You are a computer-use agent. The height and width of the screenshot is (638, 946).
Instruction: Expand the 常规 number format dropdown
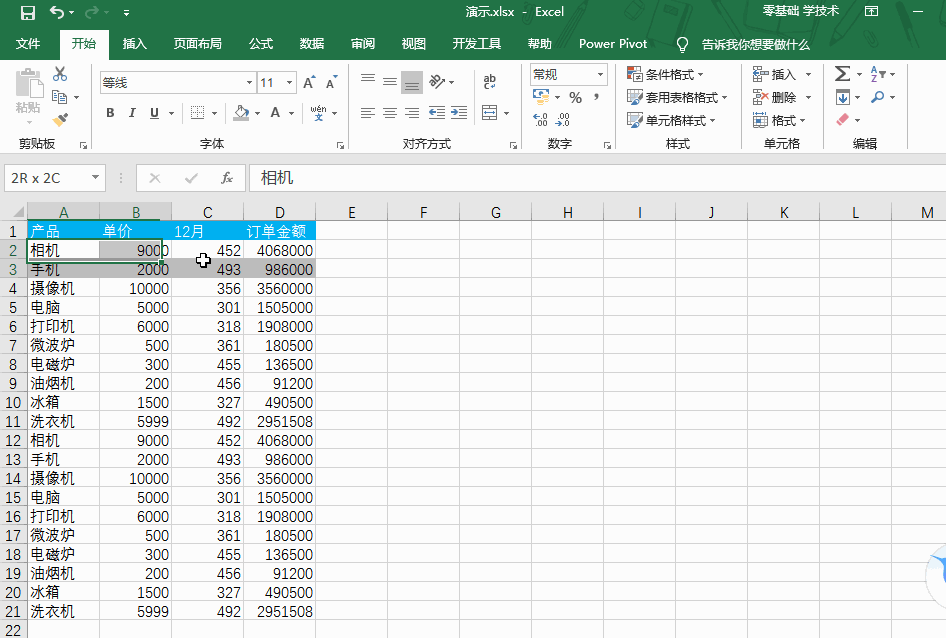tap(600, 74)
